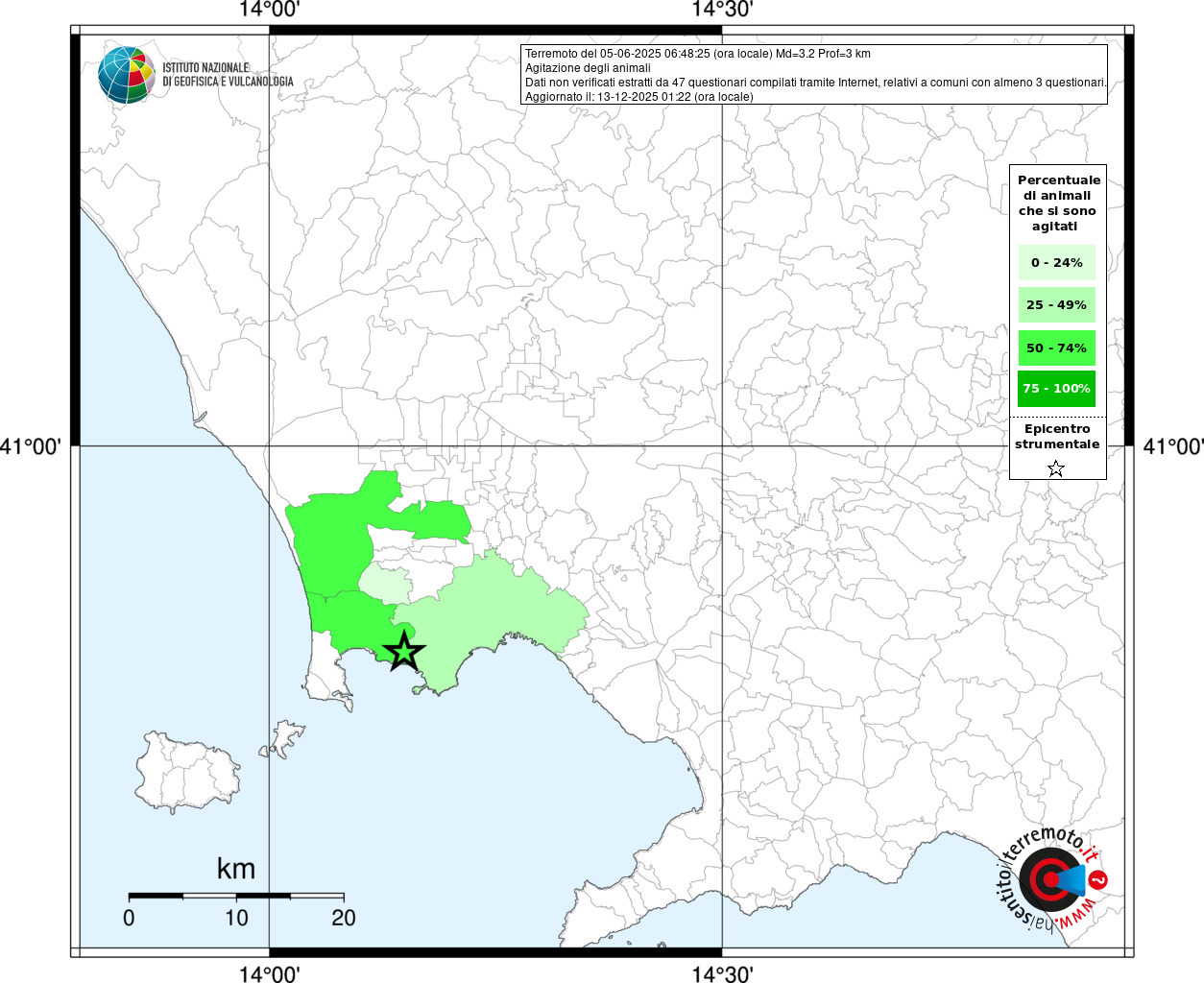Click the epicenter star symbol in the legend
Image resolution: width=1204 pixels, height=983 pixels.
point(1056,468)
